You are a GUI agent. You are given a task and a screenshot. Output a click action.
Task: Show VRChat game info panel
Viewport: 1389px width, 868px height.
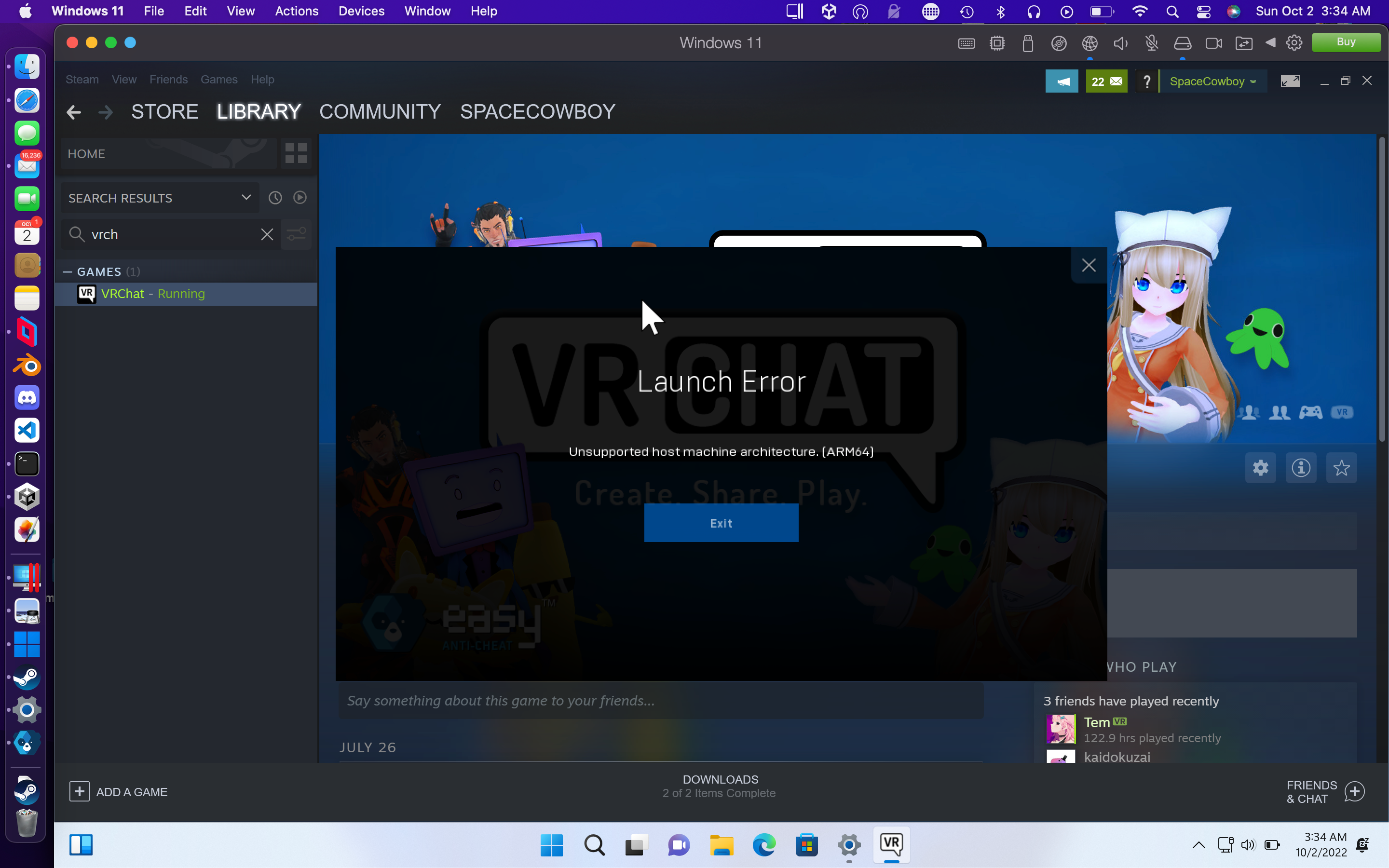click(x=1301, y=468)
